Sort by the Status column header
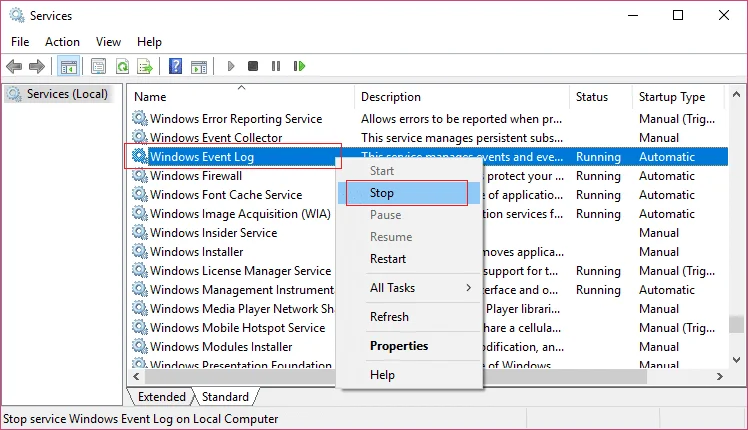 pos(601,97)
